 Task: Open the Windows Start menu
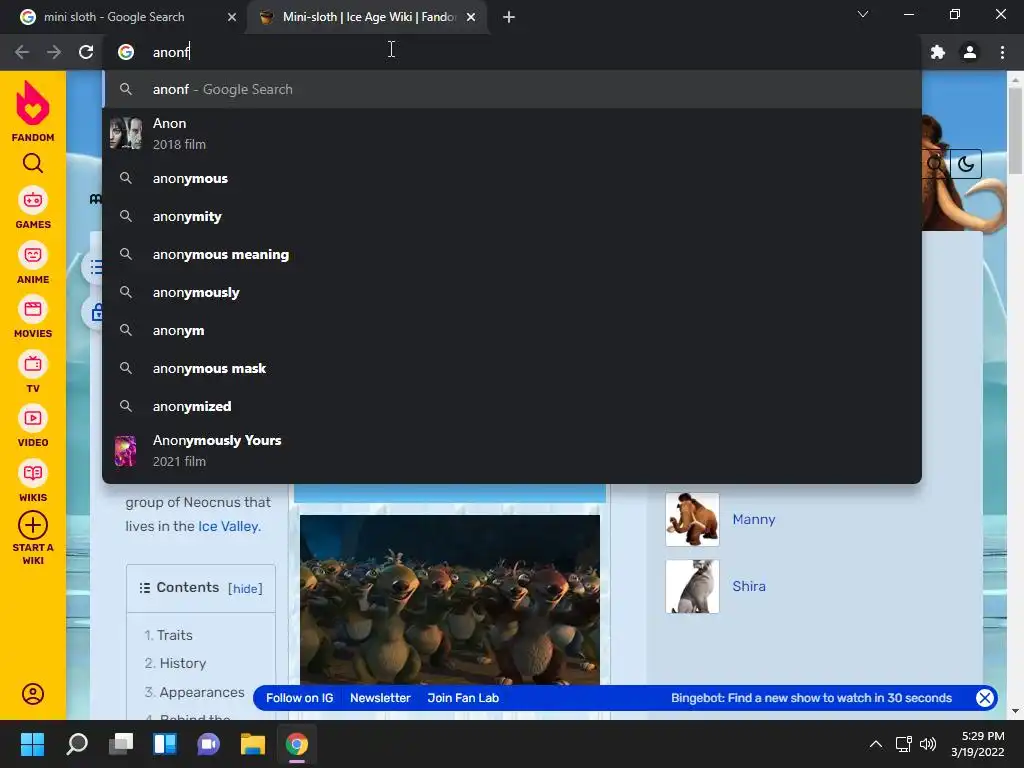tap(32, 744)
